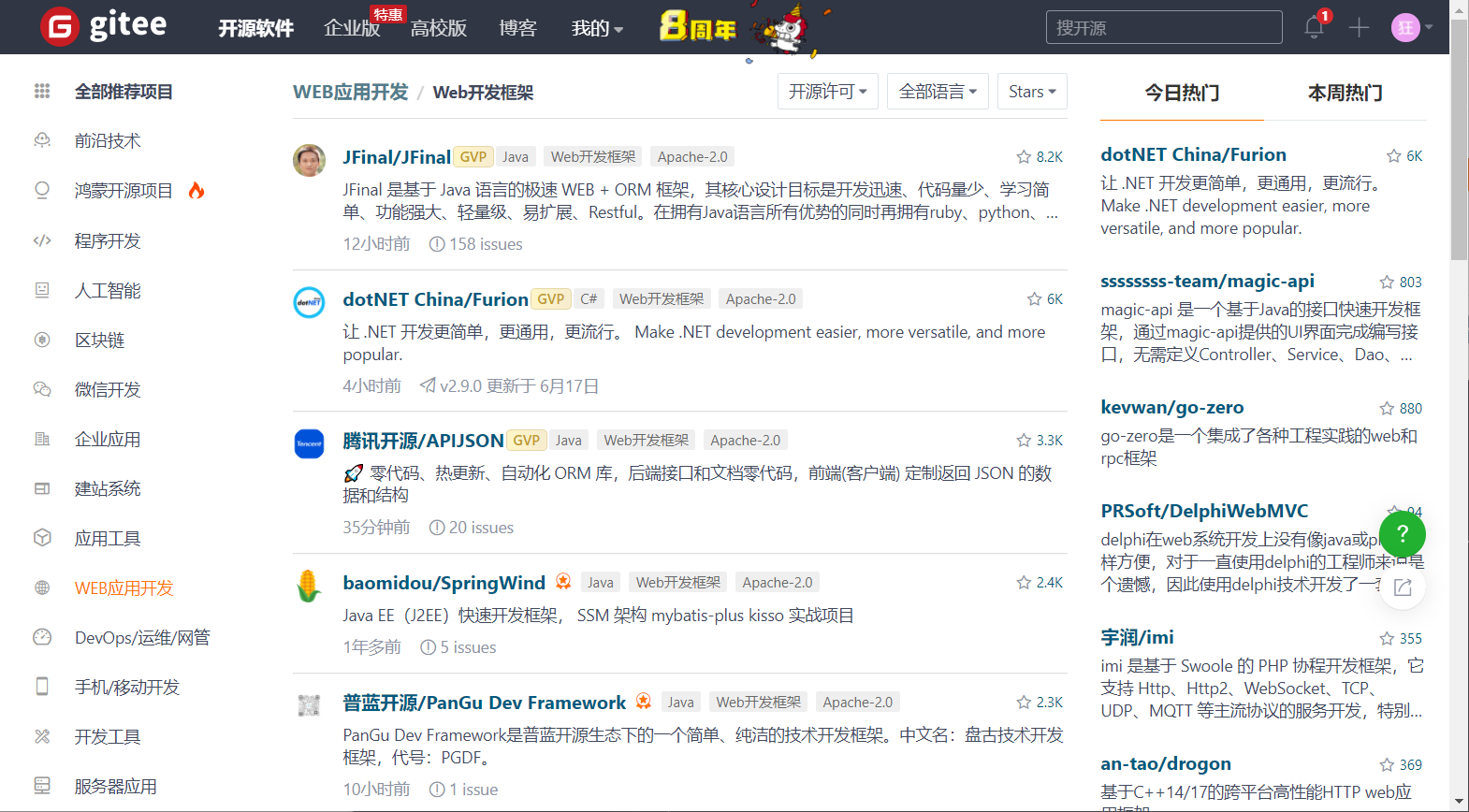Open the 全部语言 filter dropdown
The height and width of the screenshot is (812, 1469).
[938, 92]
